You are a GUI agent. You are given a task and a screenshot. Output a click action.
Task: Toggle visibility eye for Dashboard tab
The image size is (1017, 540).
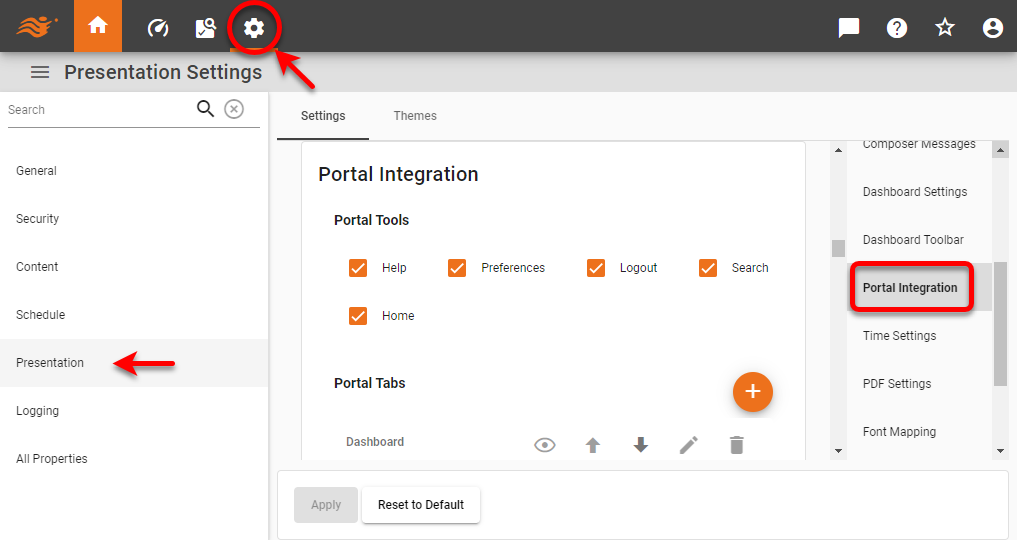[x=544, y=445]
